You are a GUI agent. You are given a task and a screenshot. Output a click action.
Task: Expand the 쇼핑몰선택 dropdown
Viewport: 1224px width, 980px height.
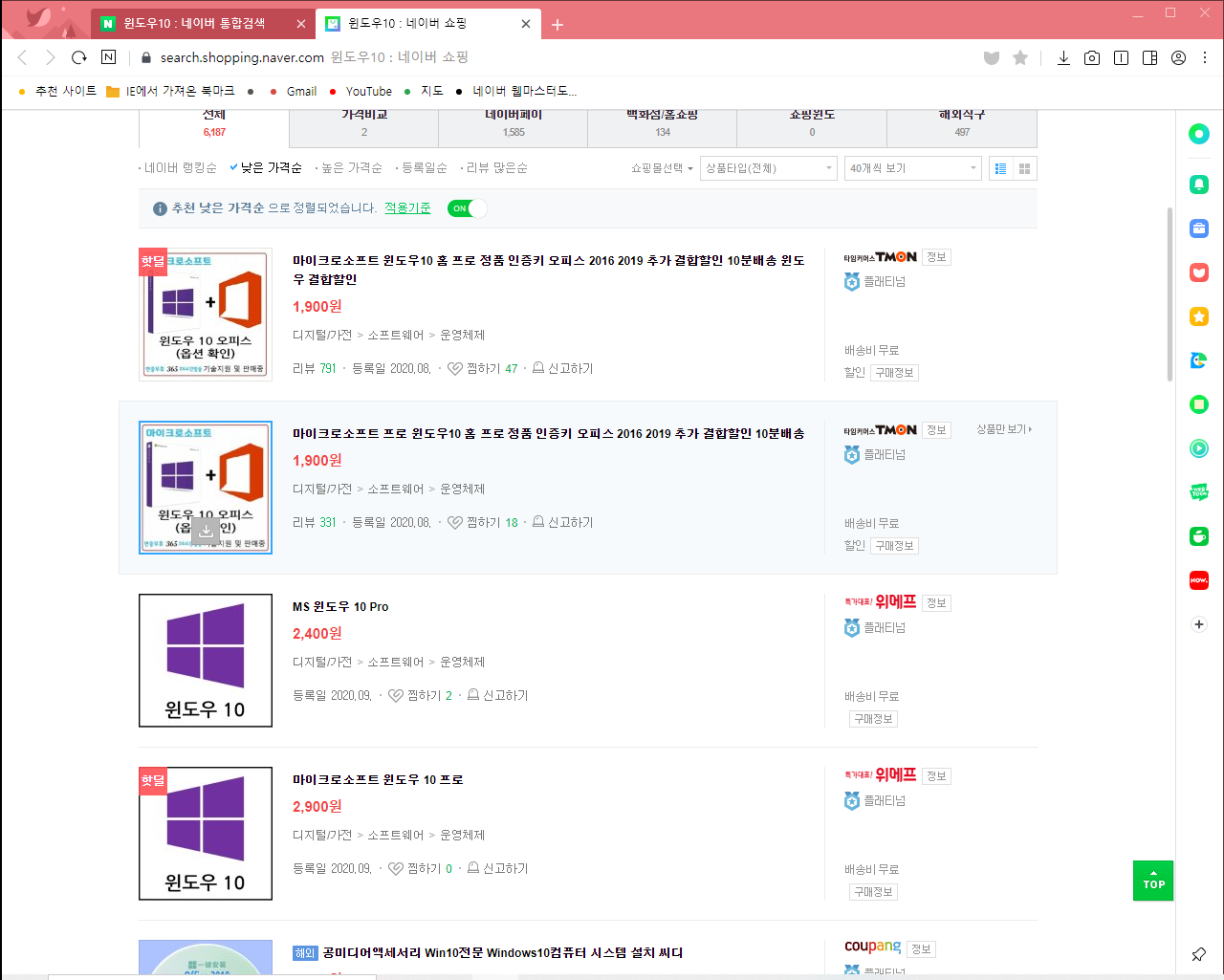(662, 168)
